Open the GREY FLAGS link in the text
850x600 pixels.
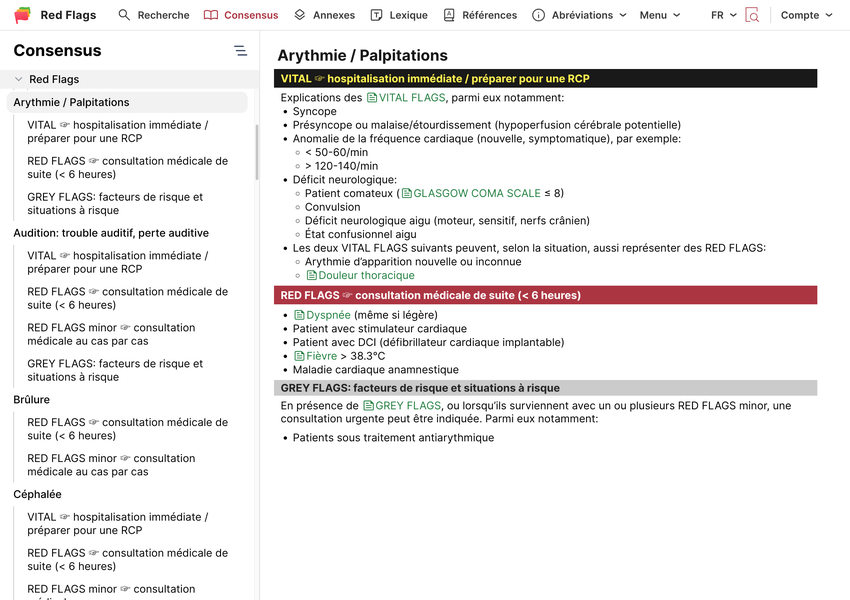407,406
